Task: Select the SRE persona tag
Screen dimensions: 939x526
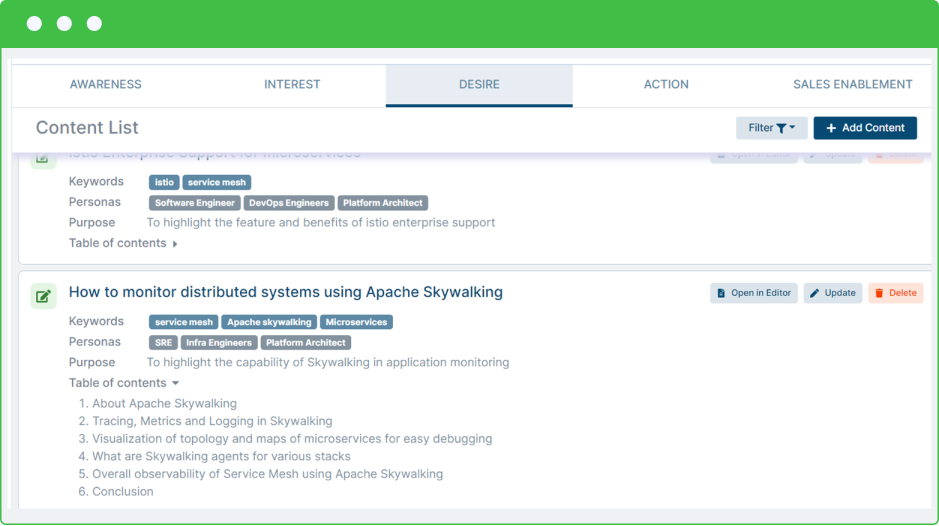Action: (163, 343)
